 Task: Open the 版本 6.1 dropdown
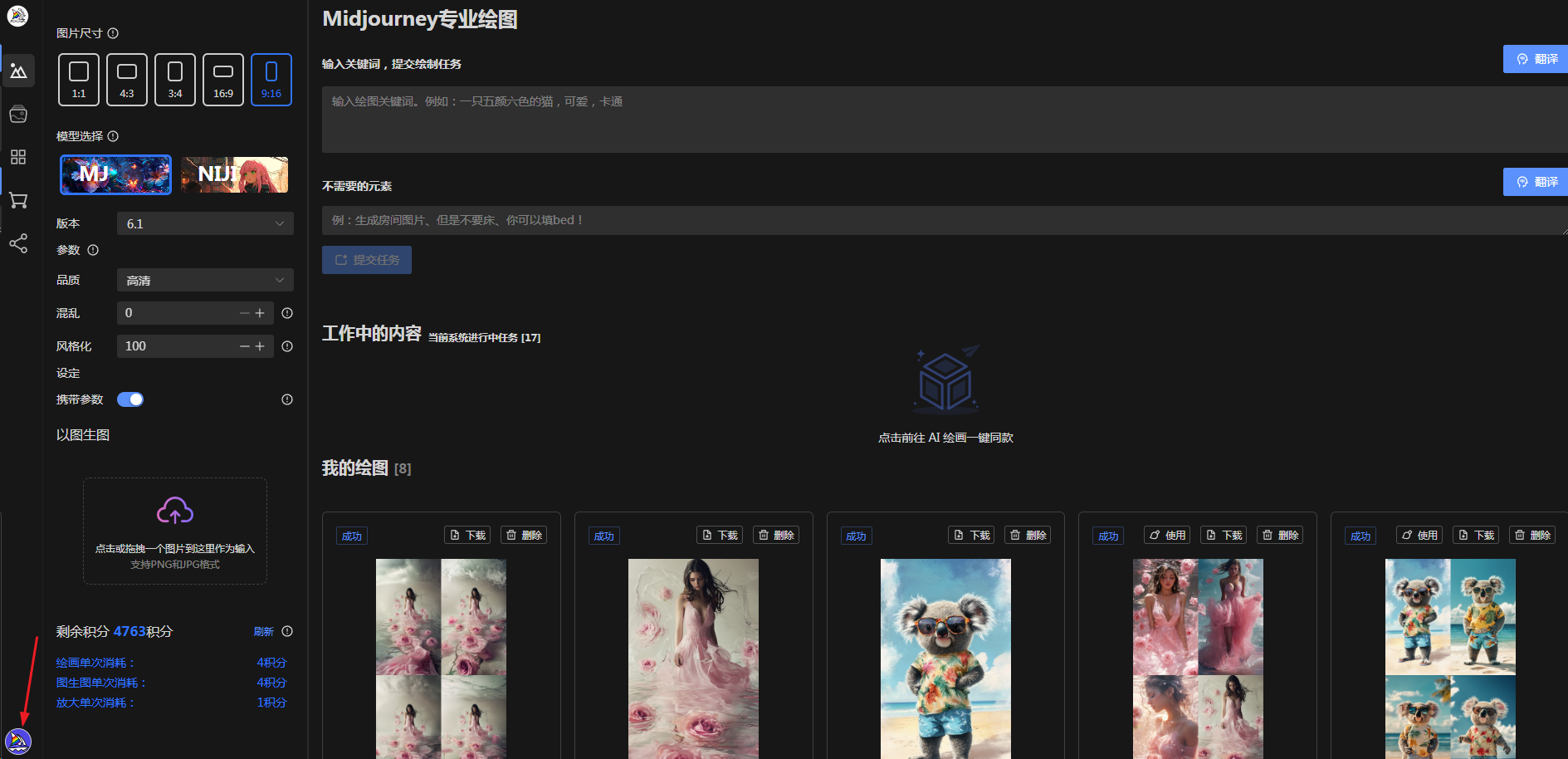click(x=205, y=224)
